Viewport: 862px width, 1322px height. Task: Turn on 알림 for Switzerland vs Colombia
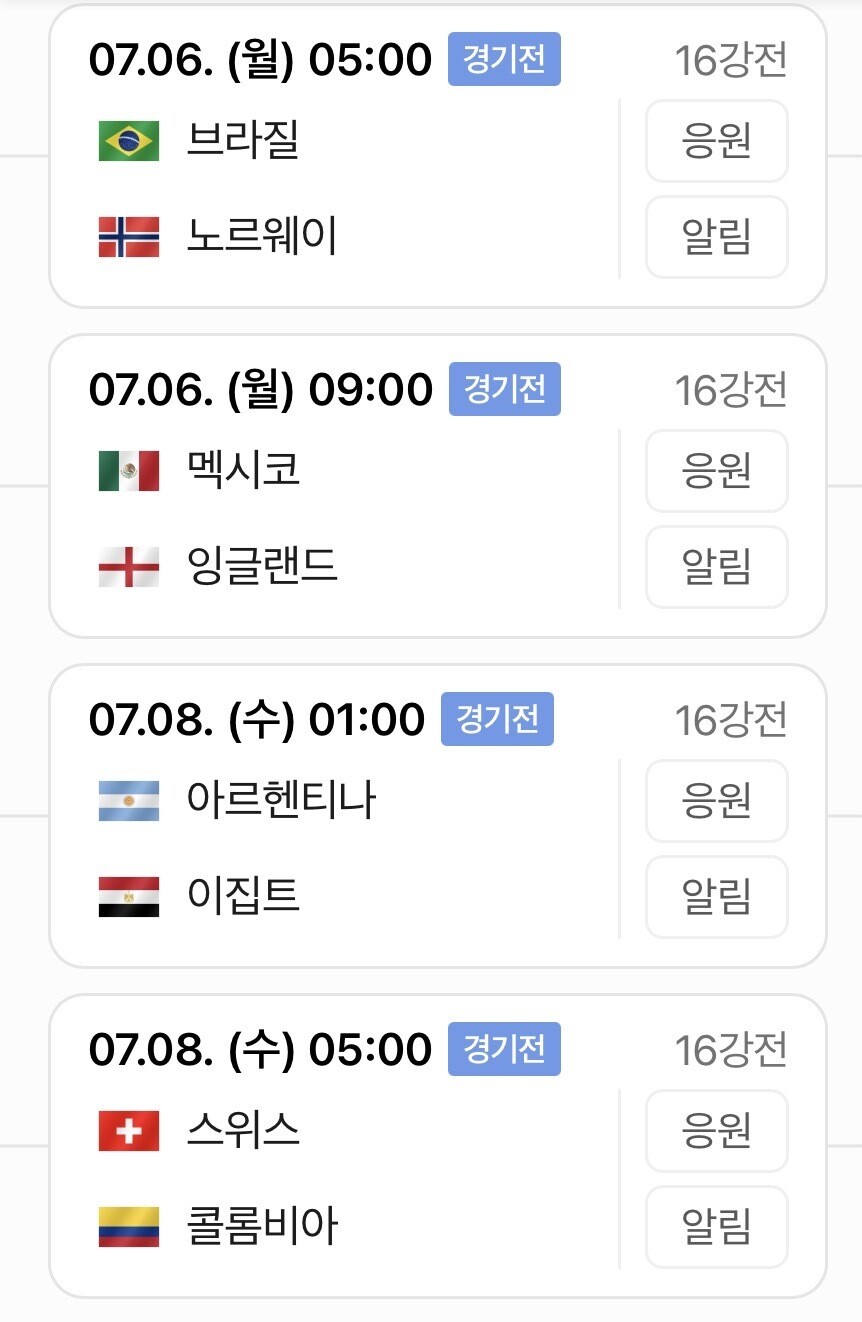click(x=717, y=1227)
